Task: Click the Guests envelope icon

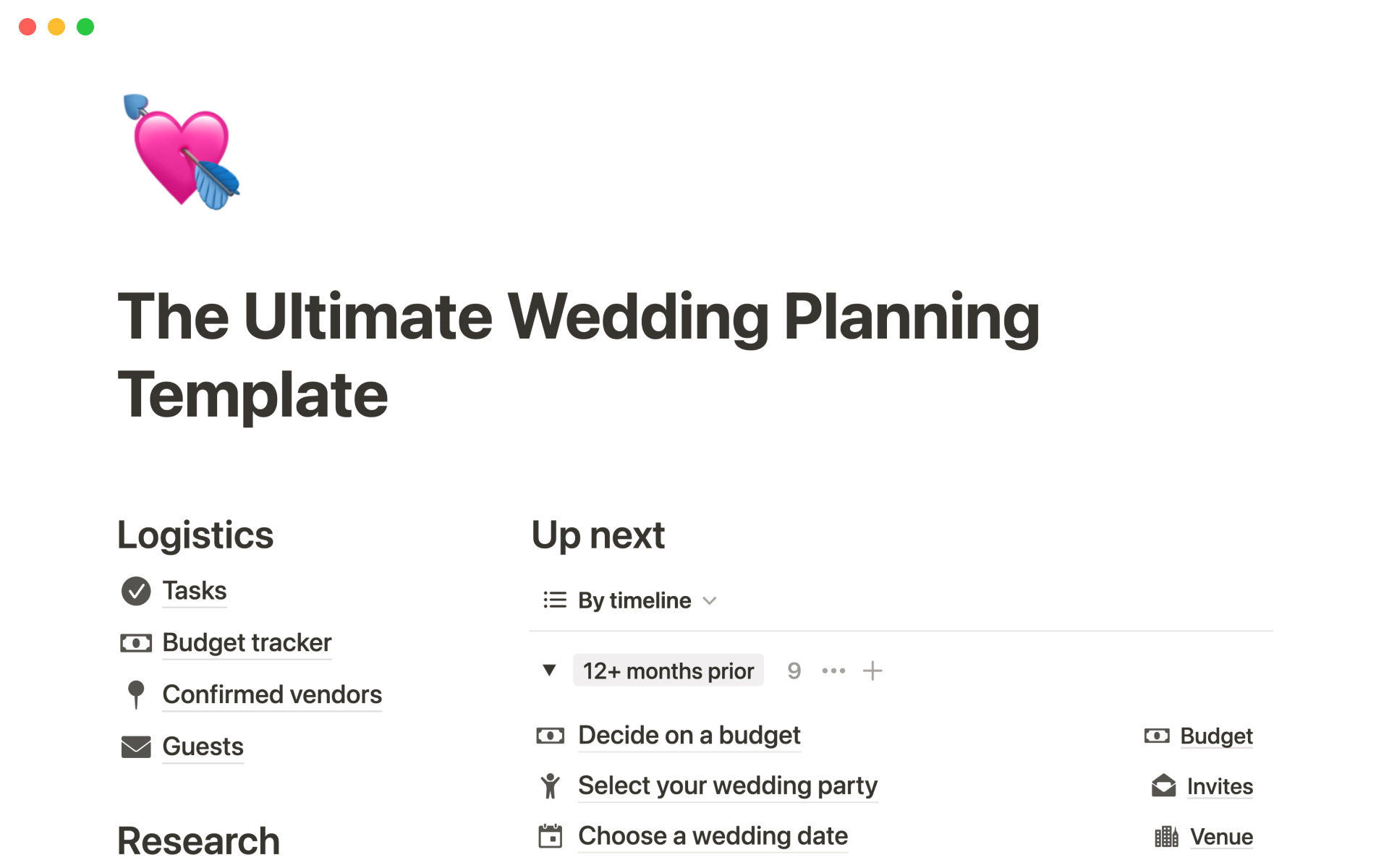Action: tap(135, 745)
